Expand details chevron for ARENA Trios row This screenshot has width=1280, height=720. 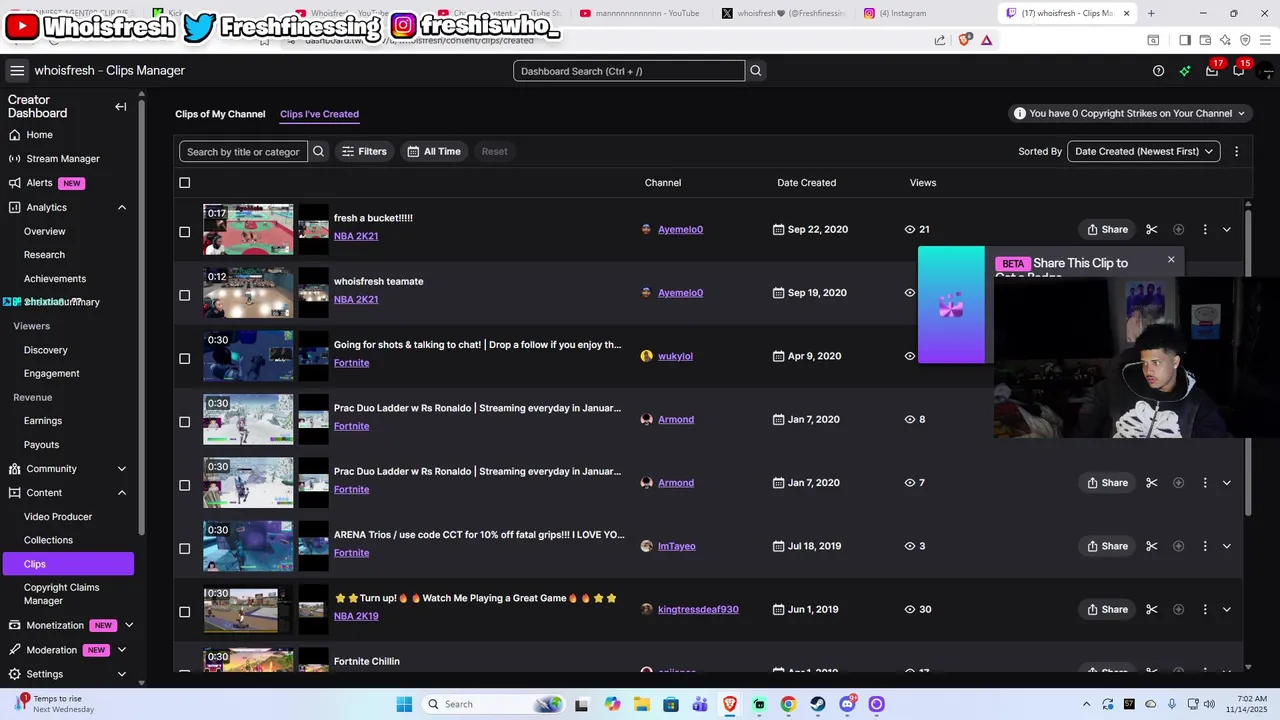point(1227,546)
